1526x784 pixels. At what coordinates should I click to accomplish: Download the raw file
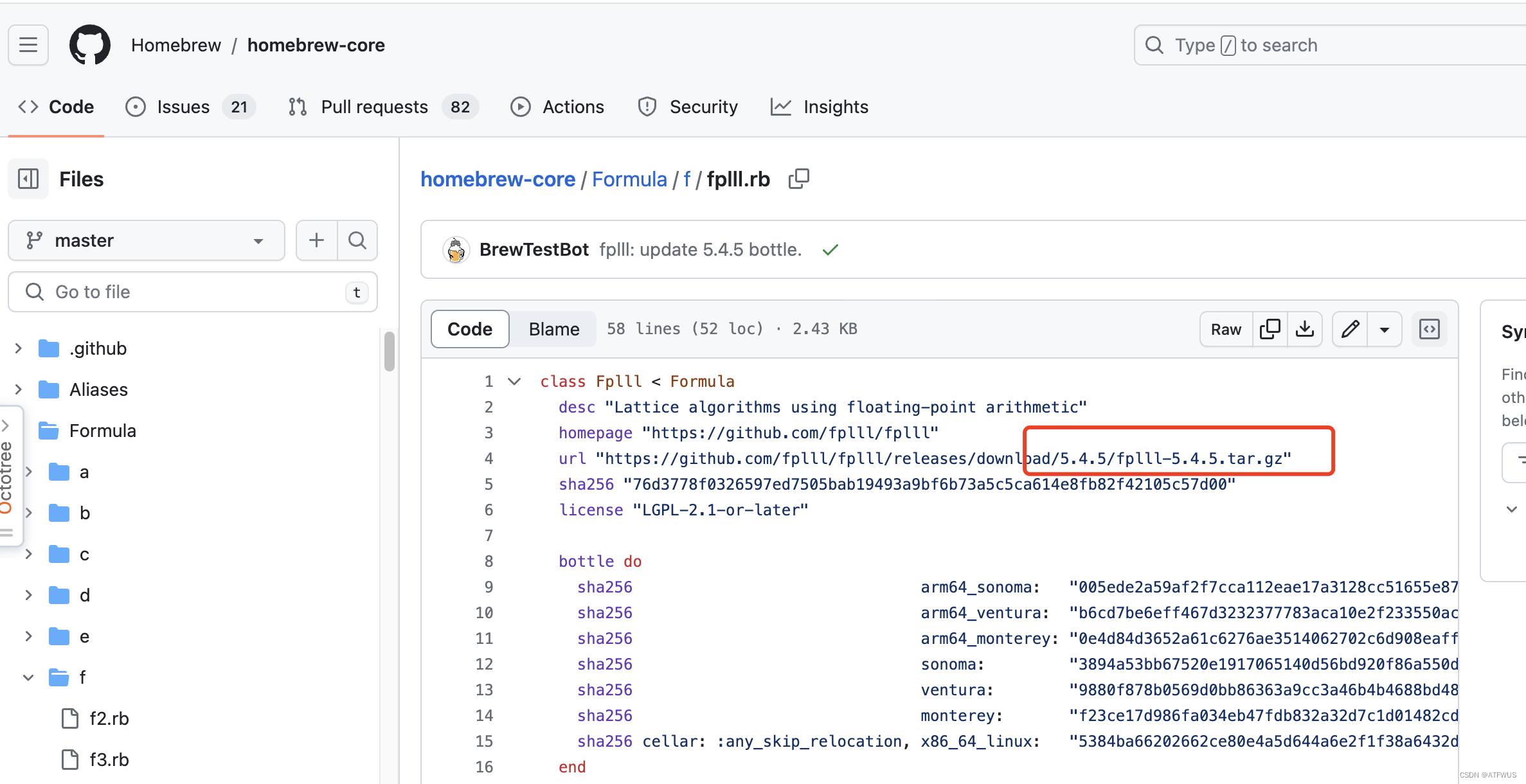[x=1305, y=329]
